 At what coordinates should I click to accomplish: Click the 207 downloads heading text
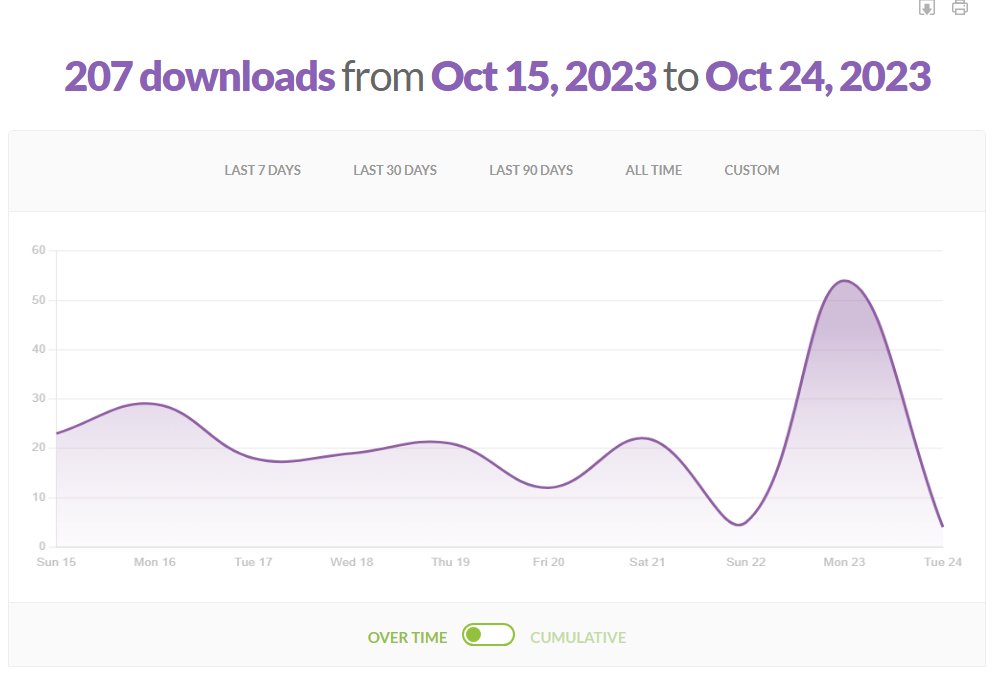click(x=200, y=76)
